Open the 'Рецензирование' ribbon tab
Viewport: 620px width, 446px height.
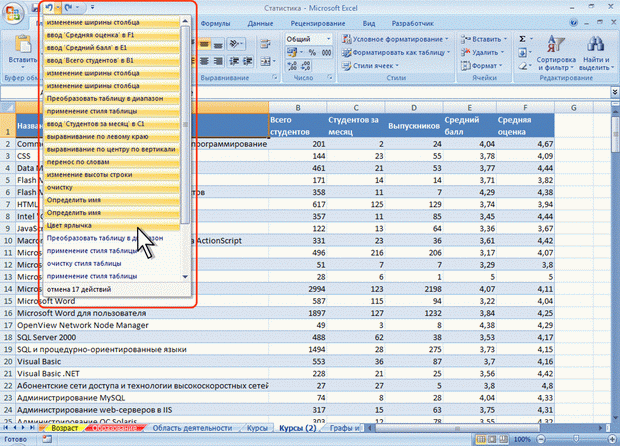(x=318, y=24)
